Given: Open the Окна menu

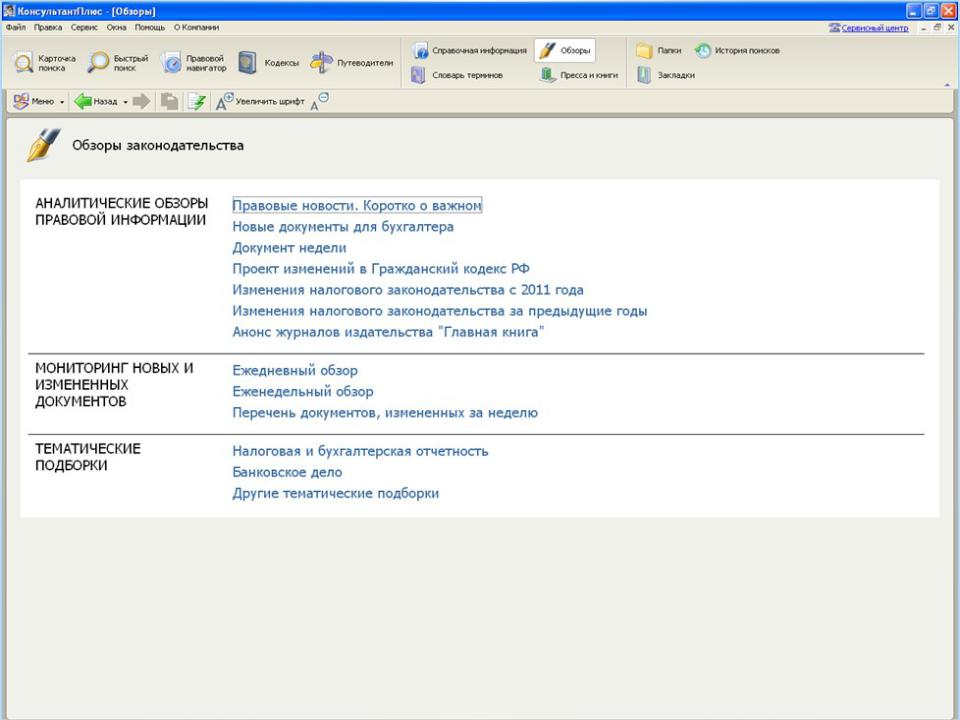Looking at the screenshot, I should (116, 28).
